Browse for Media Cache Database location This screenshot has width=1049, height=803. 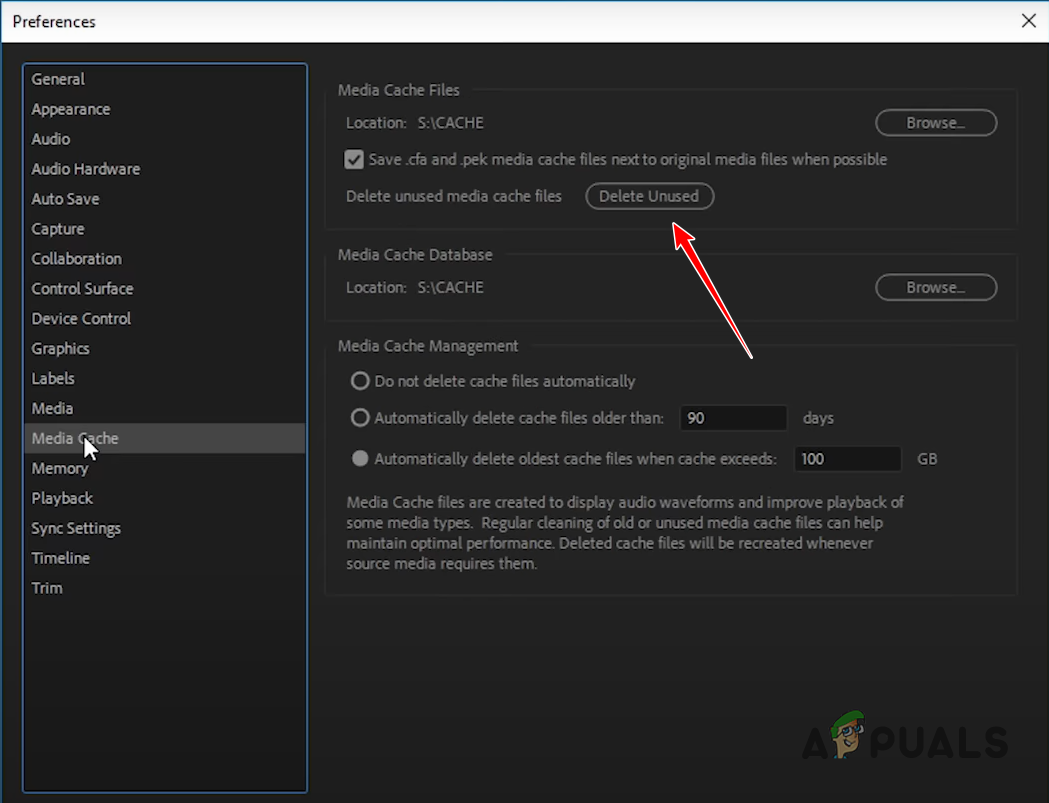[935, 287]
